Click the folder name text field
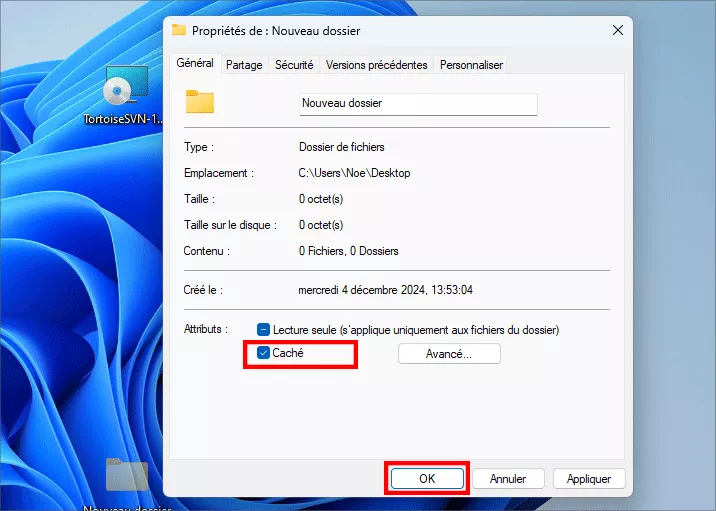The height and width of the screenshot is (511, 716). [x=418, y=103]
